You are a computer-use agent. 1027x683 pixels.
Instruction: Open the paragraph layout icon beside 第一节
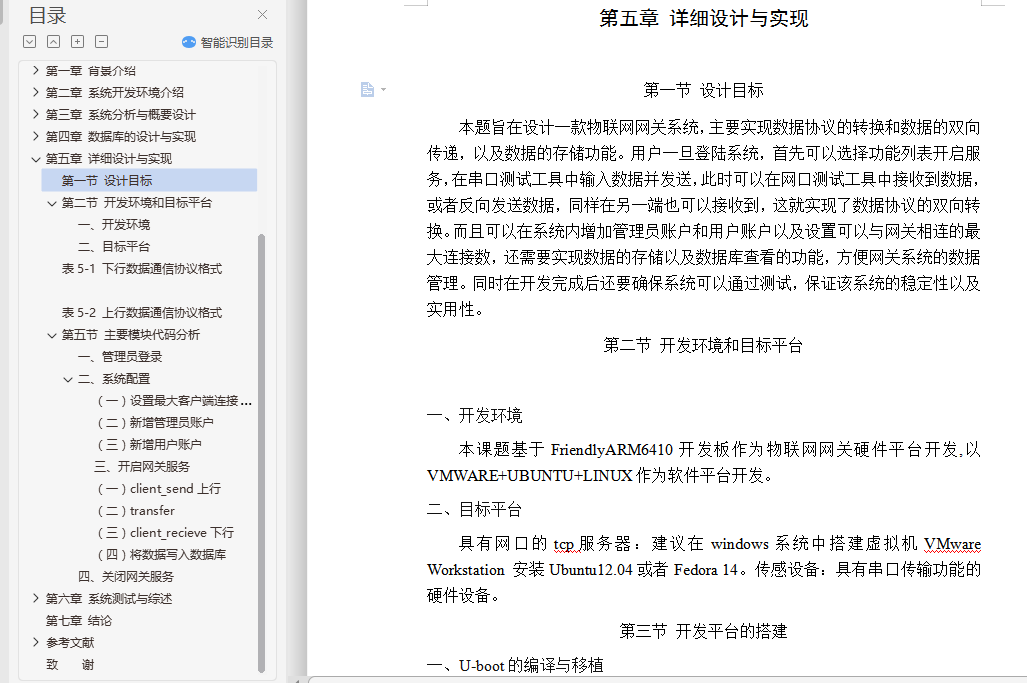tap(367, 89)
